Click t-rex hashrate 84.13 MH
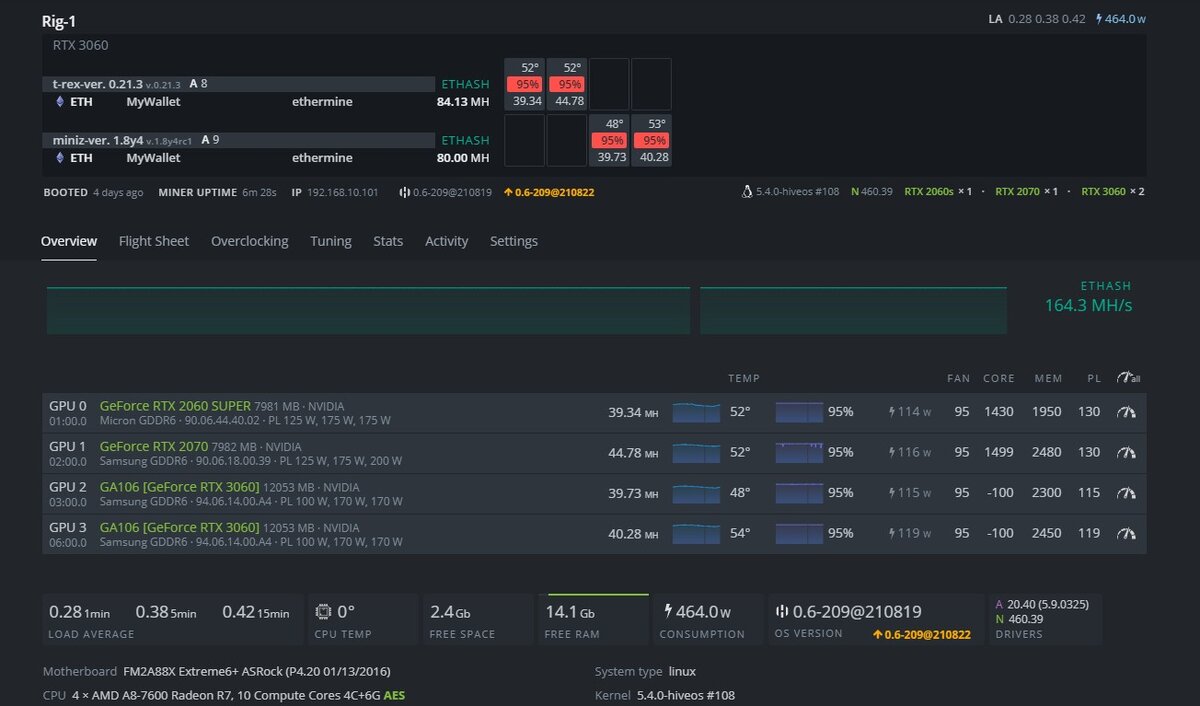The image size is (1200, 706). click(463, 101)
